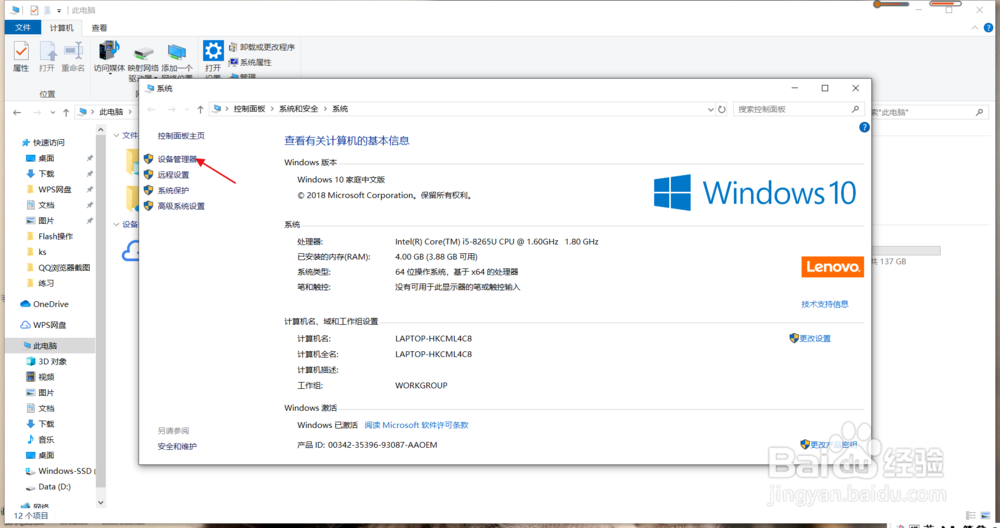
Task: Select Flash操作 folder in navigation pane
Action: click(55, 236)
